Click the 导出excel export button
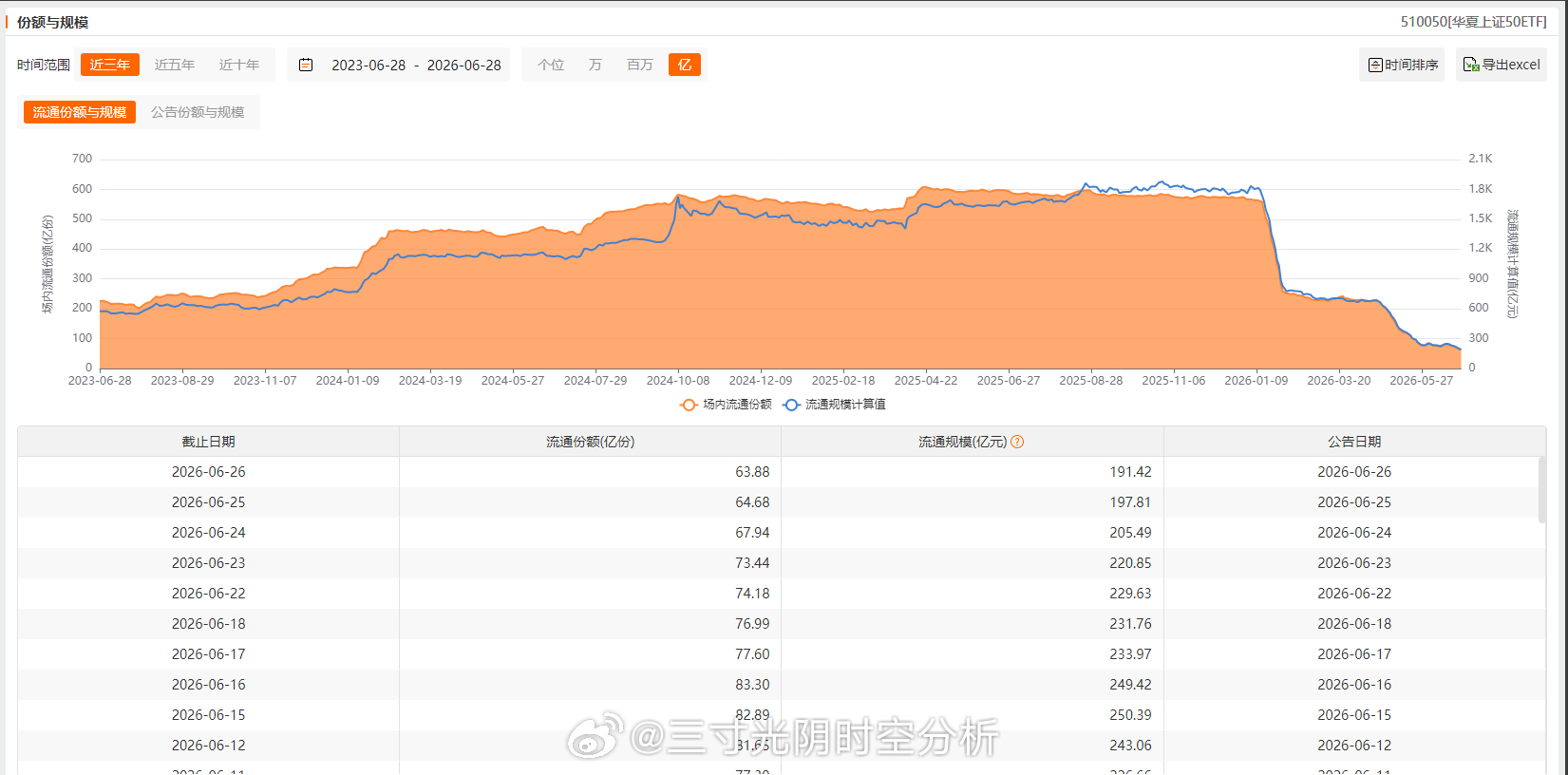1568x775 pixels. click(1502, 65)
